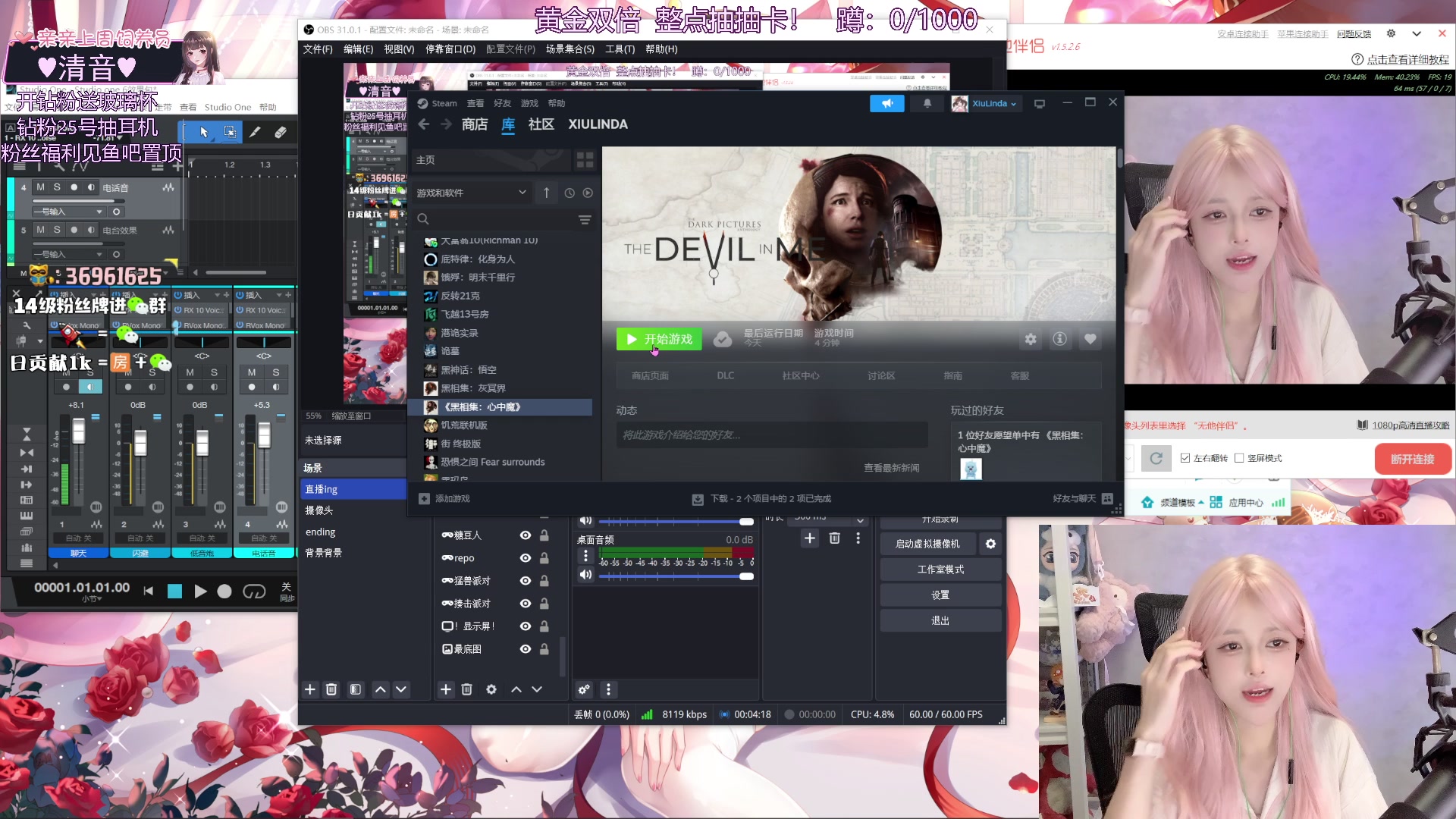The image size is (1456, 819).
Task: Open virtual camera settings gear in OBS
Action: [x=990, y=544]
